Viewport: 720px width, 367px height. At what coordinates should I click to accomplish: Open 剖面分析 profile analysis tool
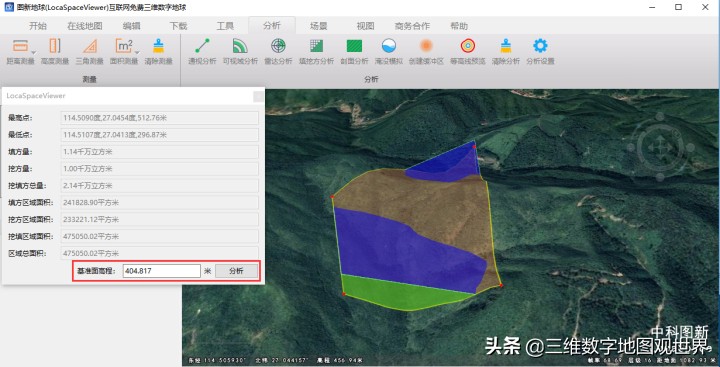[x=354, y=51]
